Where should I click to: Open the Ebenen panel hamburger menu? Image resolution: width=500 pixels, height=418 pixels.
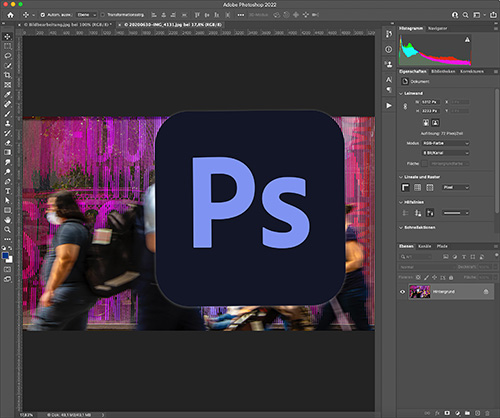tap(496, 246)
